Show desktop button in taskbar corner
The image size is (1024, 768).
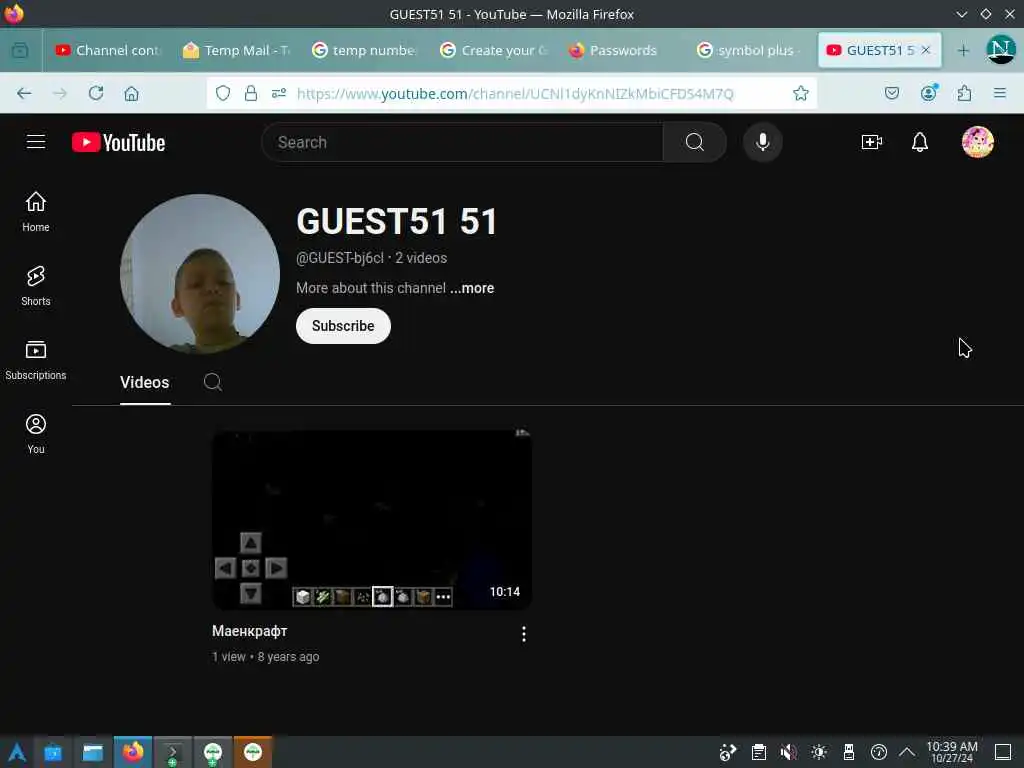point(1003,752)
